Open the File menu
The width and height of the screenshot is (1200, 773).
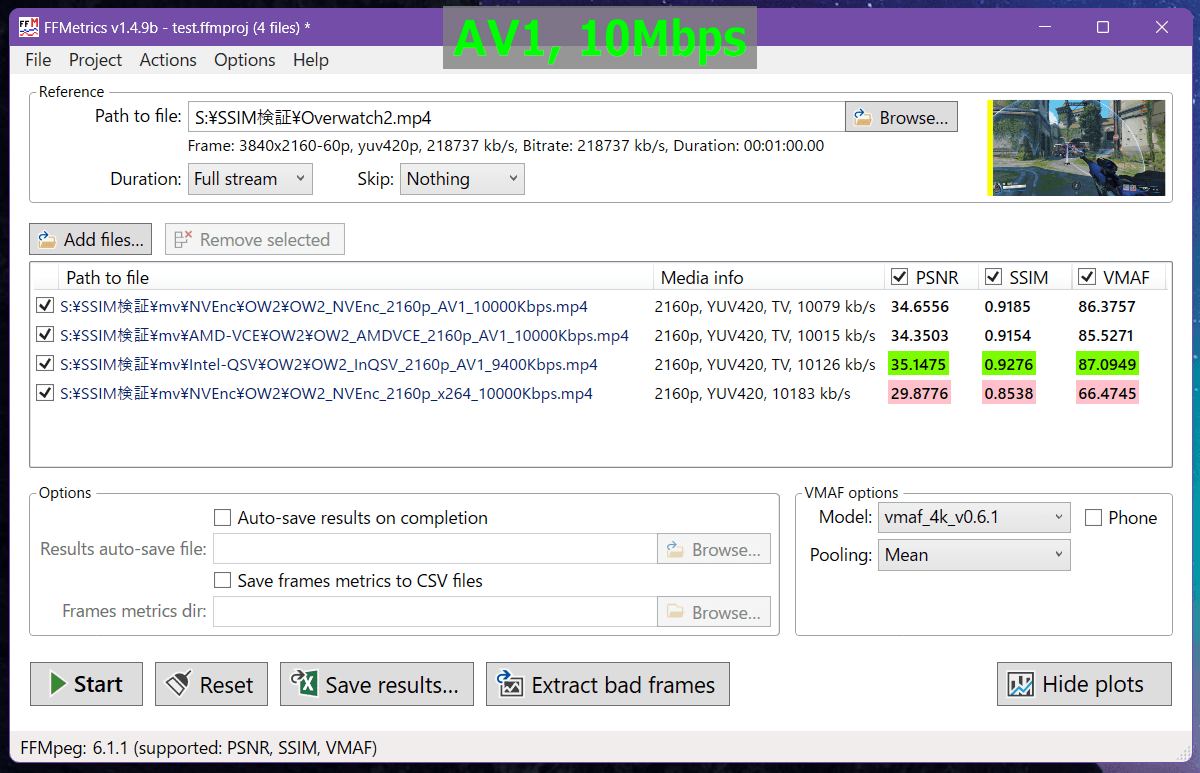pos(38,60)
